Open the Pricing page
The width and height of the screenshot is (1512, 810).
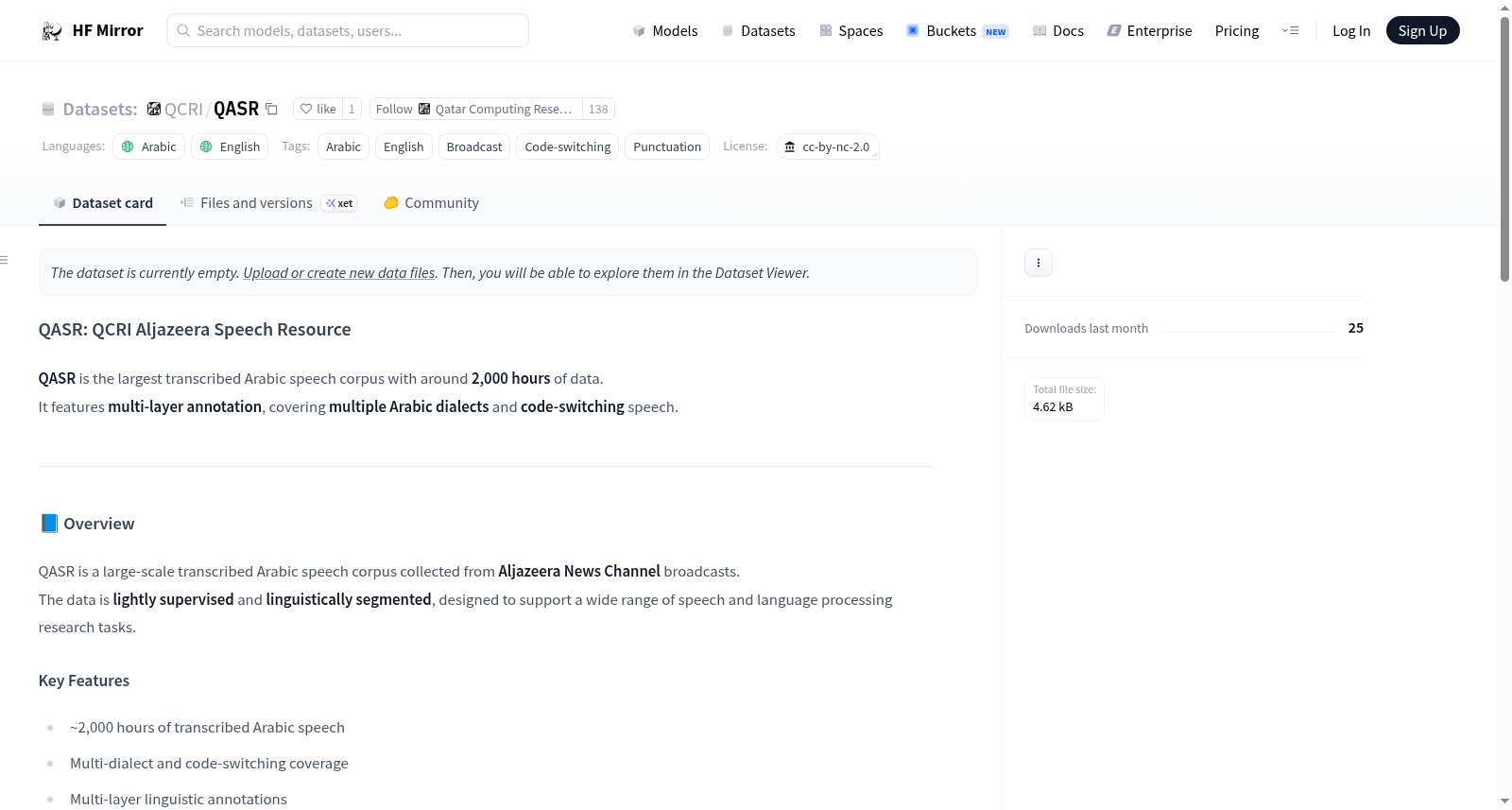tap(1237, 30)
